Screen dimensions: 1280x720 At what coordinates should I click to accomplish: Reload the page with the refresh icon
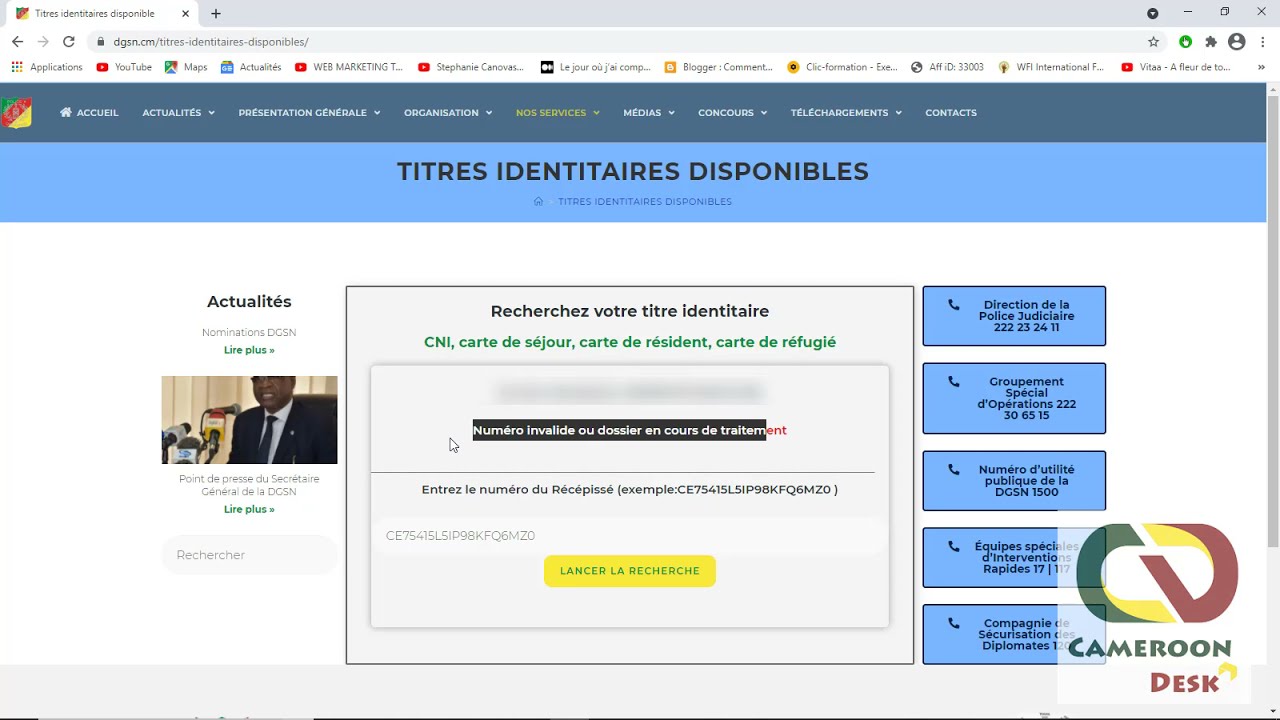point(69,42)
